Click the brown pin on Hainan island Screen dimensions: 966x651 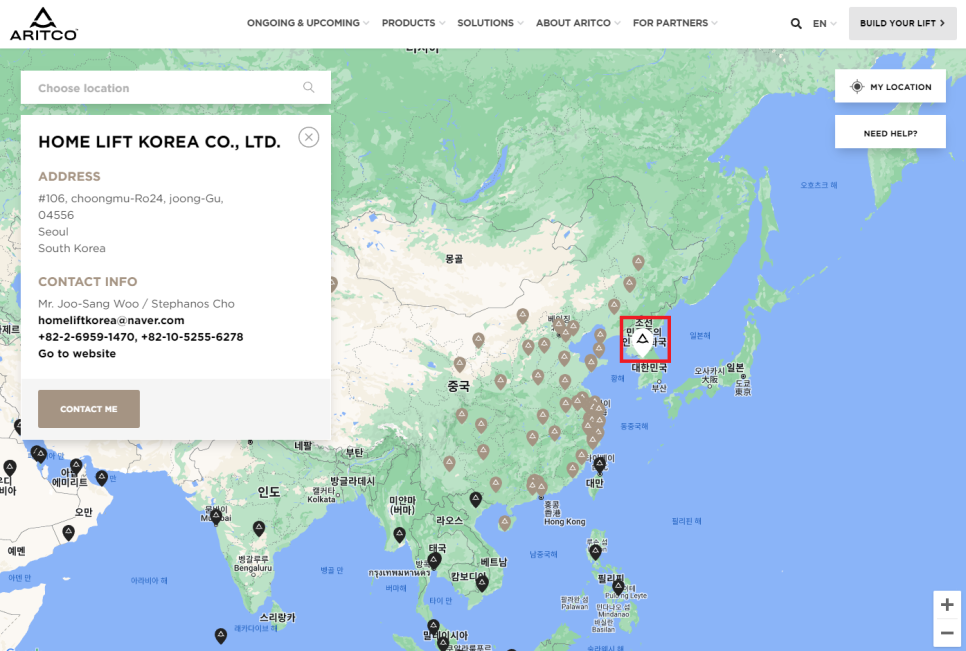[505, 524]
